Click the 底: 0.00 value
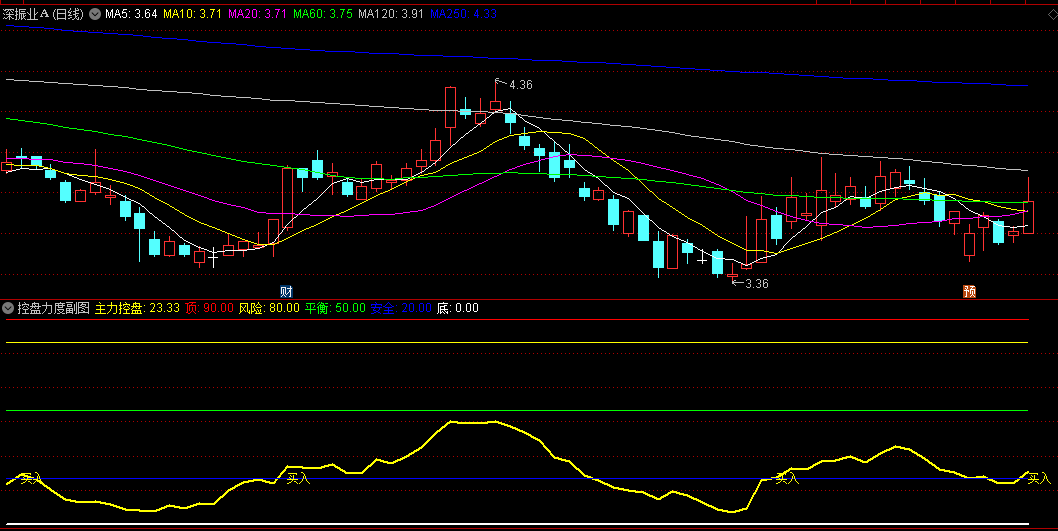This screenshot has height=531, width=1058. 457,308
